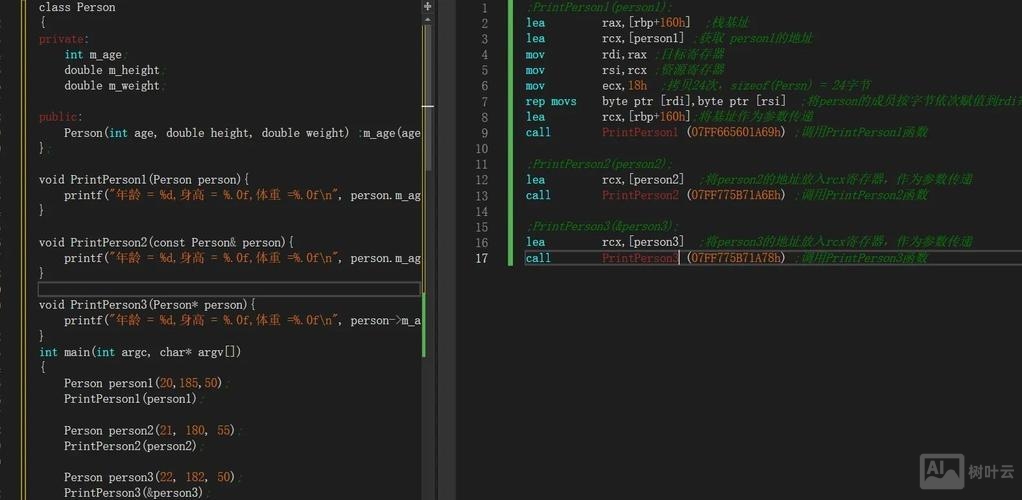Select line number 9 in the assembly gutter
Viewport: 1022px width, 500px height.
click(484, 133)
